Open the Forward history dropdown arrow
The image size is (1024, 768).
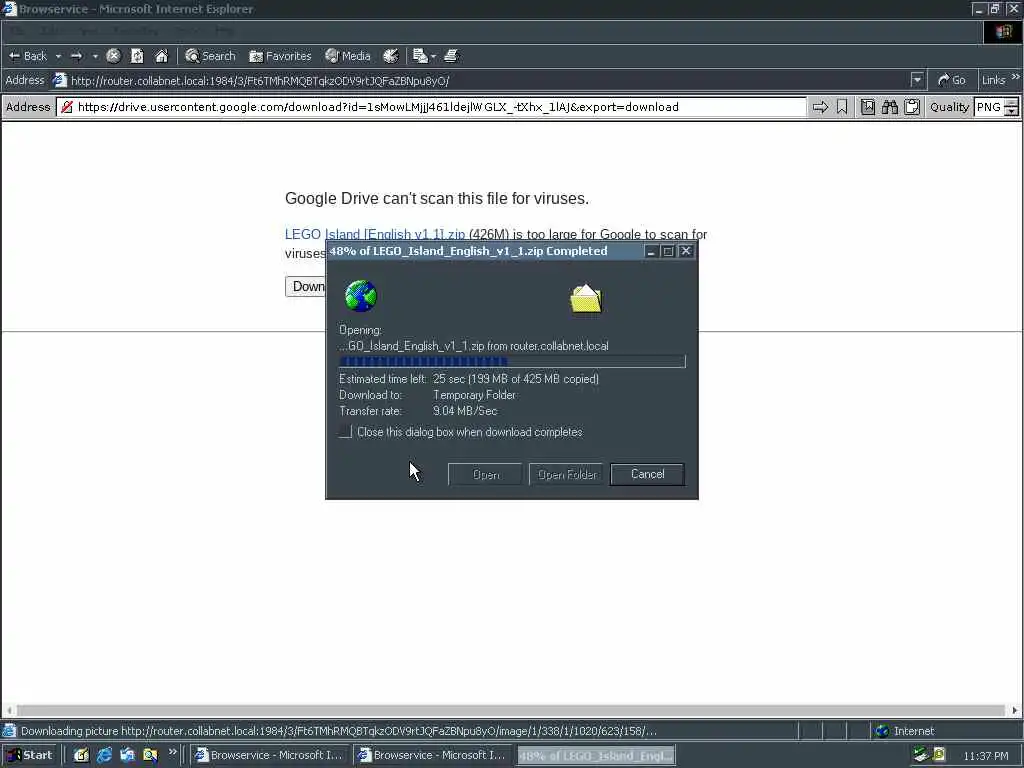(95, 56)
